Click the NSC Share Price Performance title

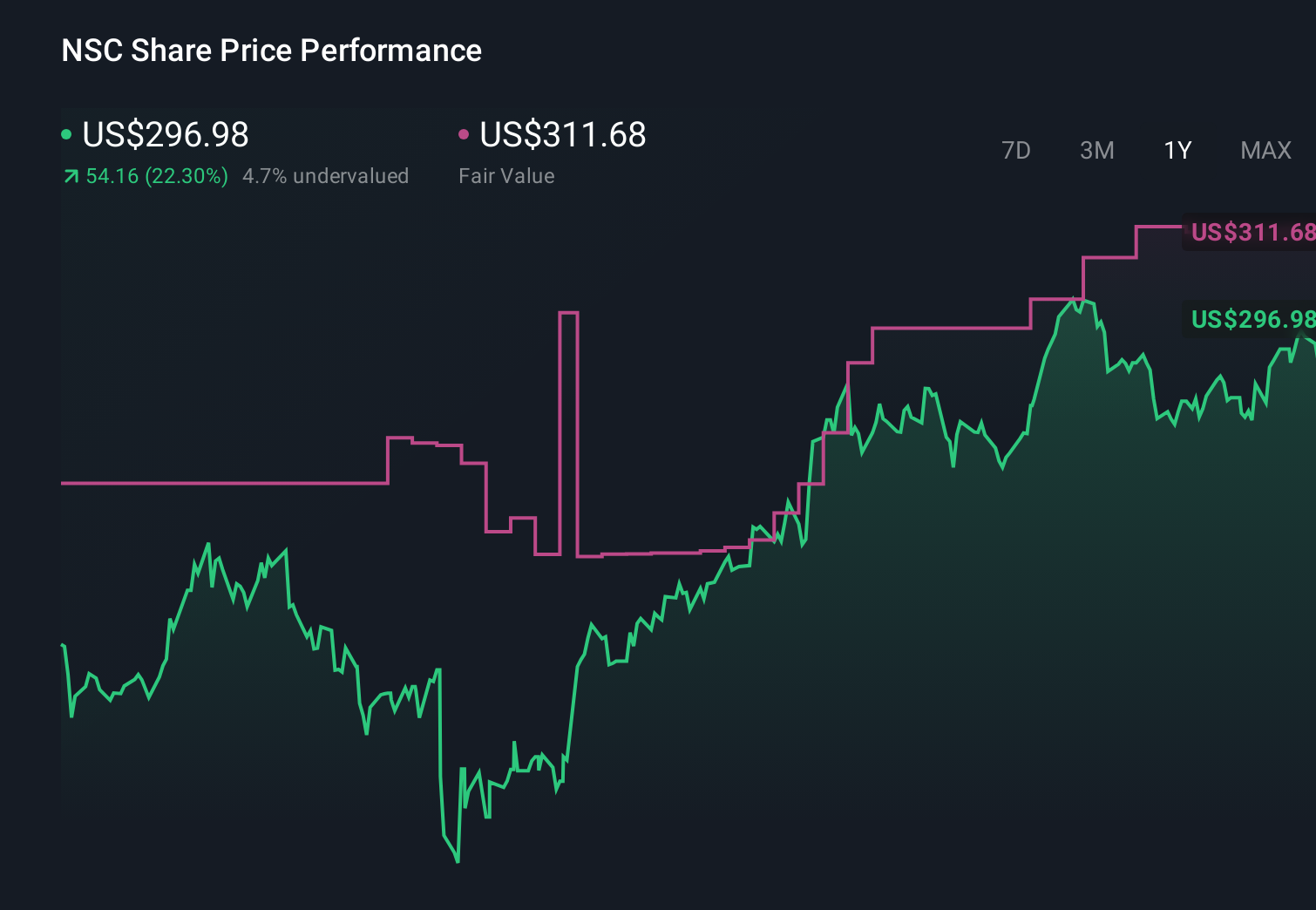point(270,50)
